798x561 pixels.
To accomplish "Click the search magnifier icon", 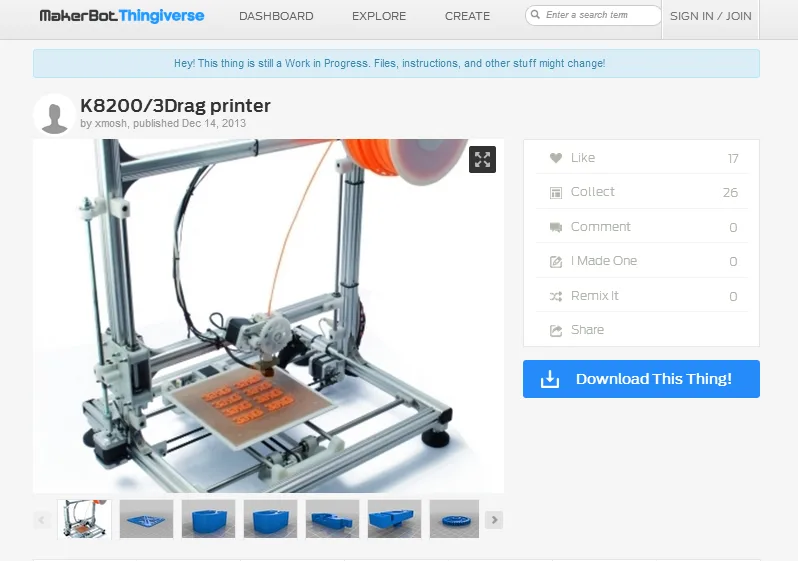I will click(535, 15).
